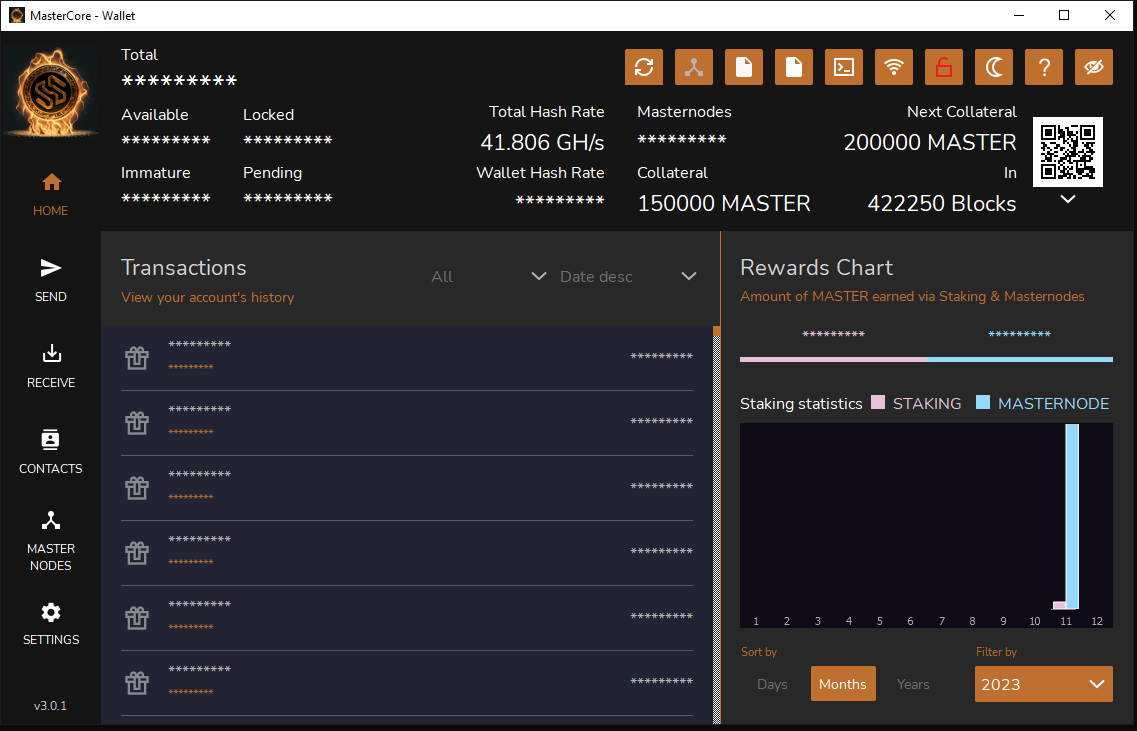Click the red unlocked padlock icon
The width and height of the screenshot is (1137, 731).
[943, 67]
